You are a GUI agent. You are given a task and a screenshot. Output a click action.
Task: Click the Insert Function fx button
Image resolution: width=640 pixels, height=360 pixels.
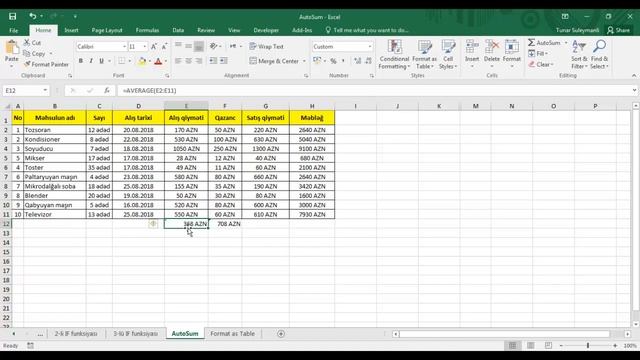point(107,91)
